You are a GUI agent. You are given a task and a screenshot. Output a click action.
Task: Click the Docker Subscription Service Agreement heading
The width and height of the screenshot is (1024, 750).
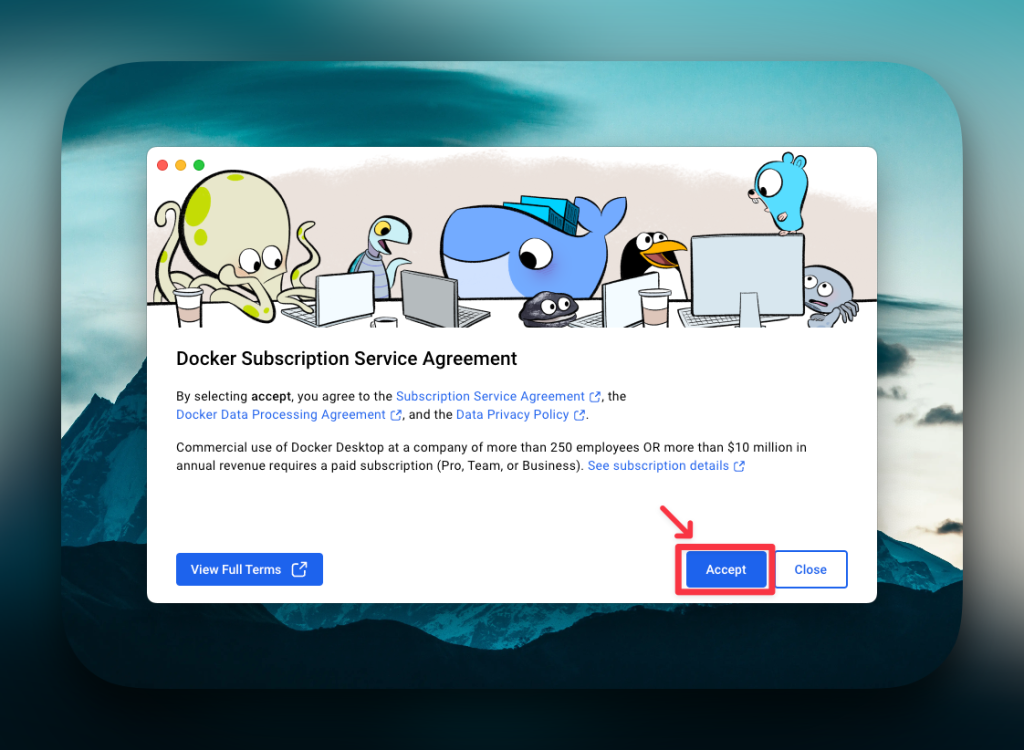[346, 358]
